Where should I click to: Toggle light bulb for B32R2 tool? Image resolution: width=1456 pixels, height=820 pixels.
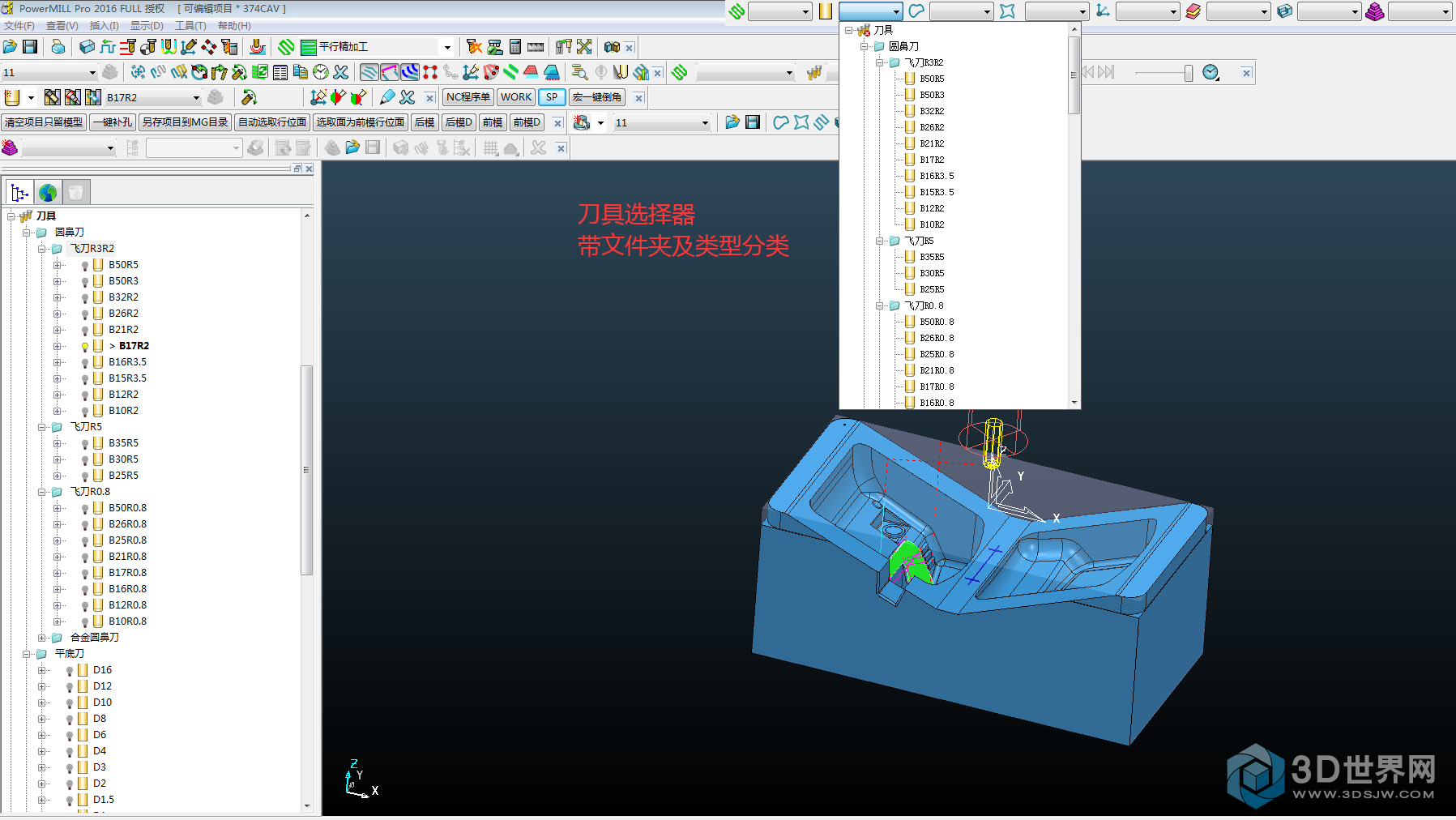pyautogui.click(x=84, y=298)
